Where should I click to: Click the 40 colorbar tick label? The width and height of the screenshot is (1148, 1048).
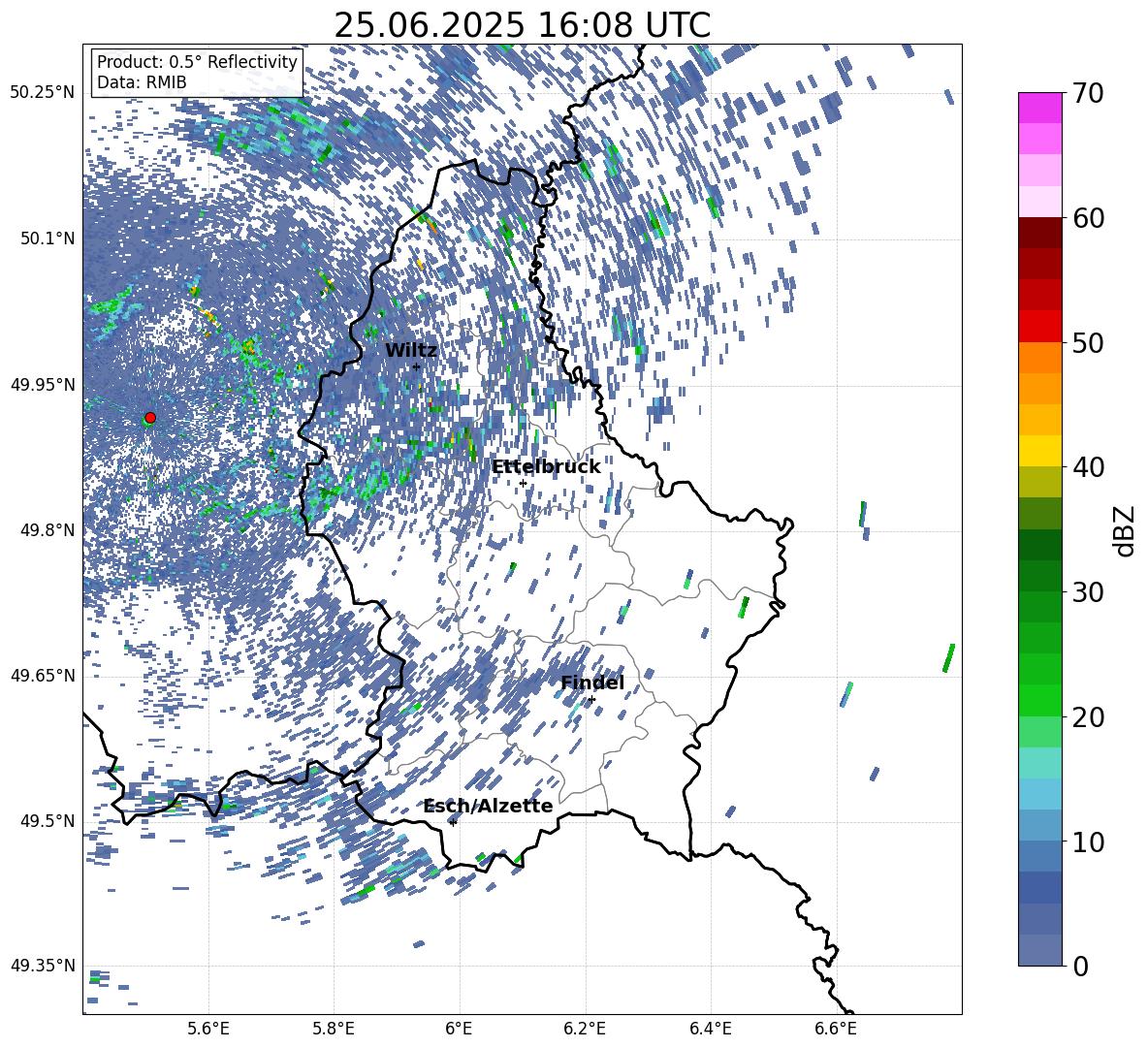tap(1089, 467)
